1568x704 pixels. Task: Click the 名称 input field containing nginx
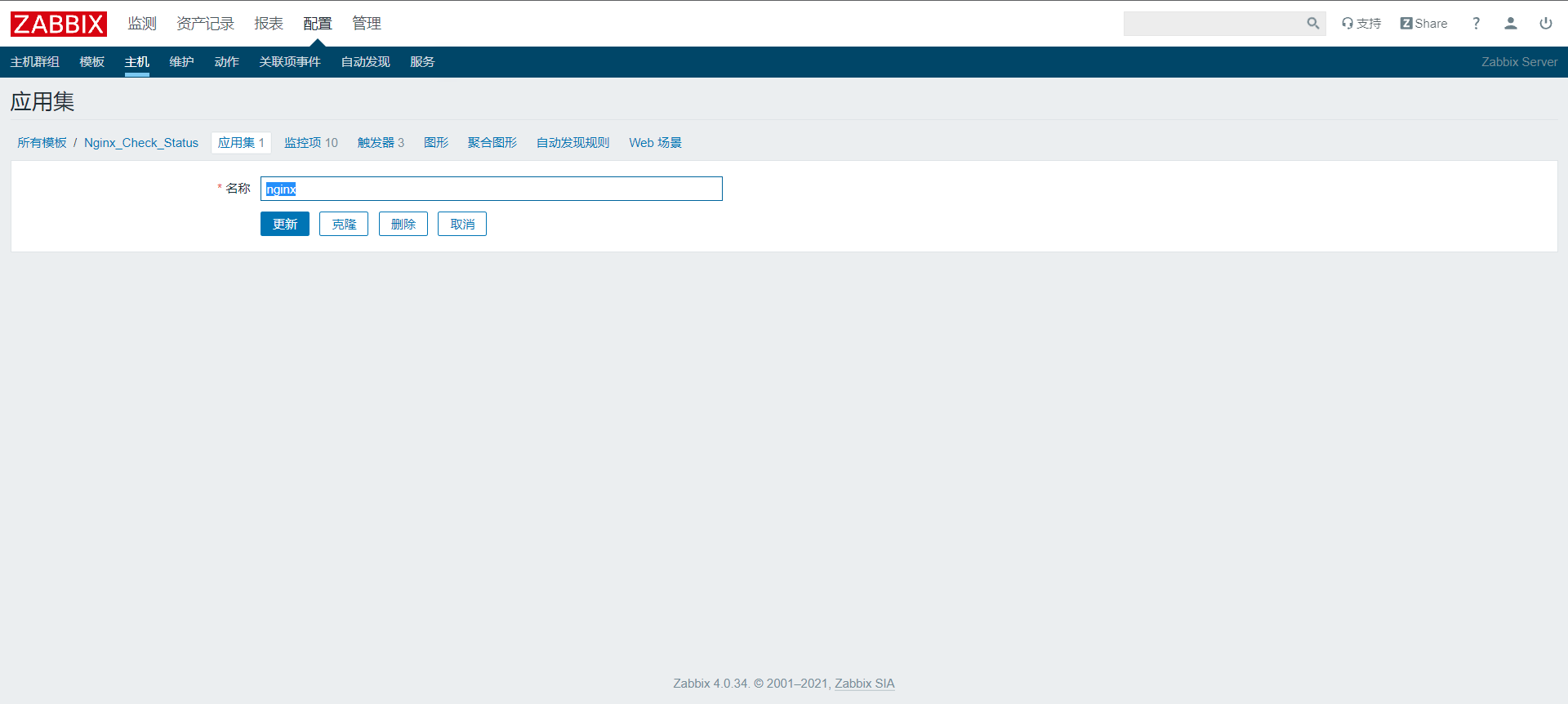coord(492,189)
